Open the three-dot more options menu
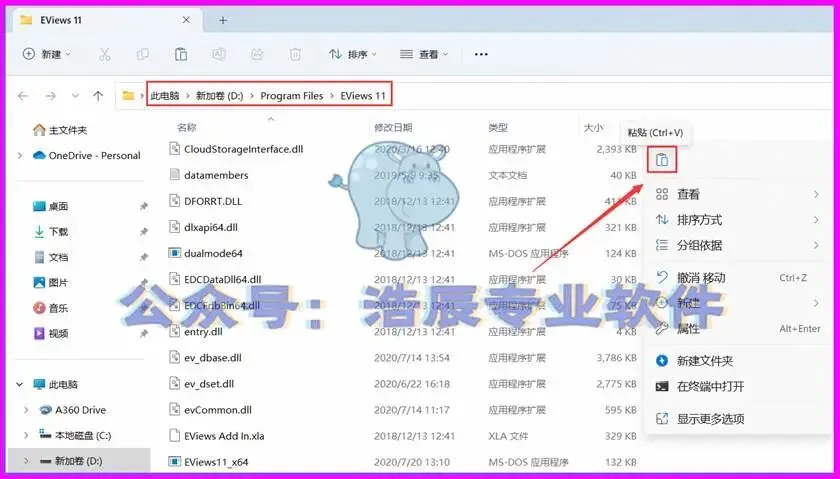840x479 pixels. point(481,54)
